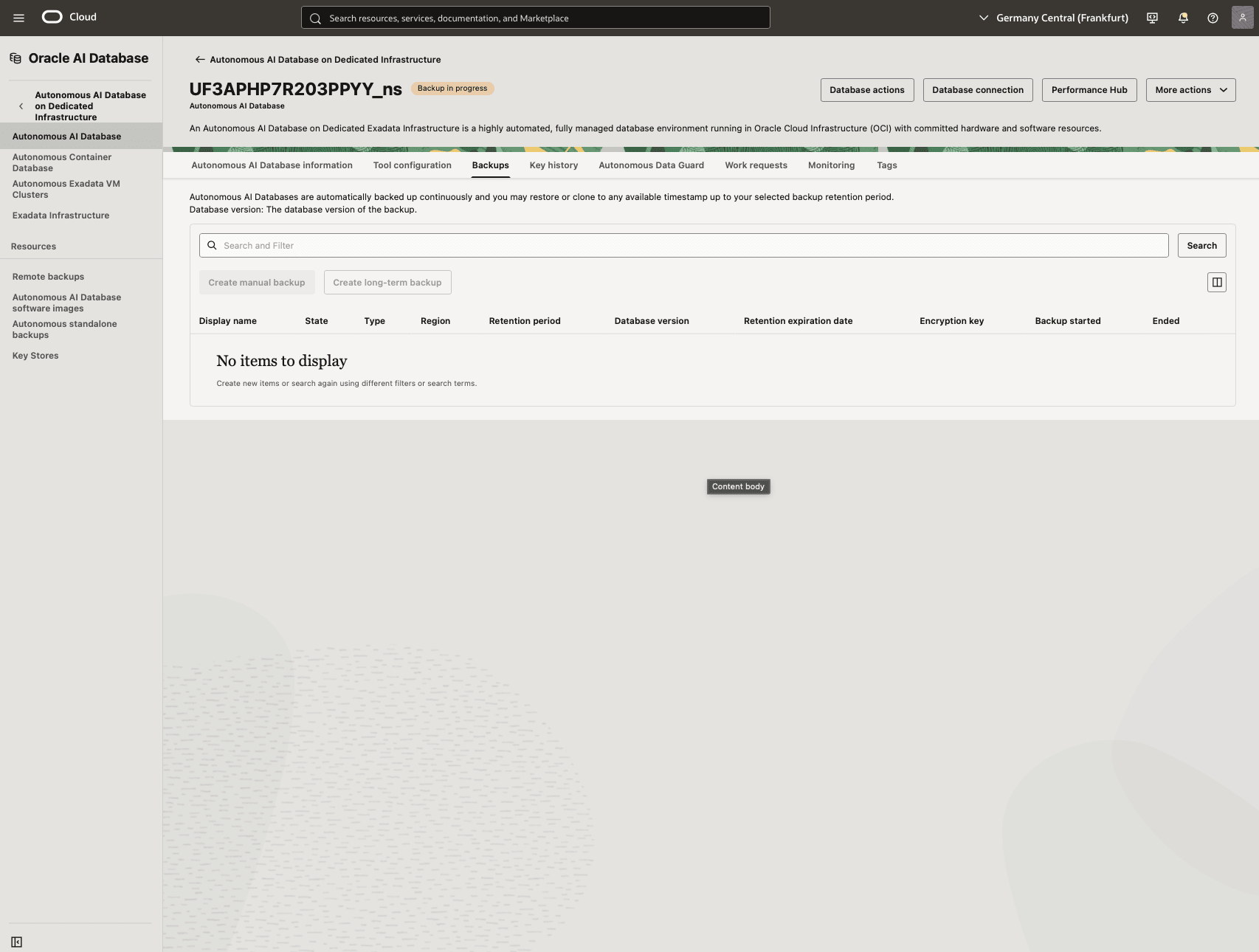This screenshot has width=1259, height=952.
Task: Click the Backup in progress status badge
Action: pos(452,89)
